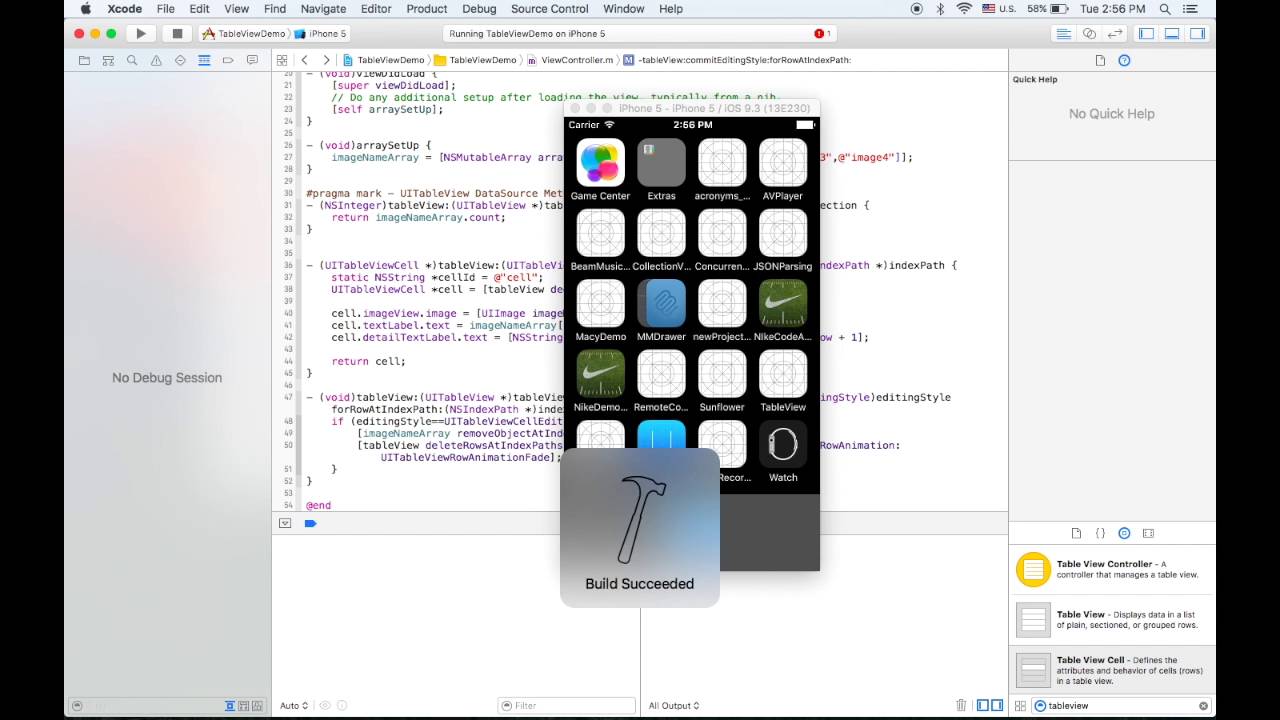Viewport: 1280px width, 720px height.
Task: Show the Quick Help inspector
Action: [1124, 60]
